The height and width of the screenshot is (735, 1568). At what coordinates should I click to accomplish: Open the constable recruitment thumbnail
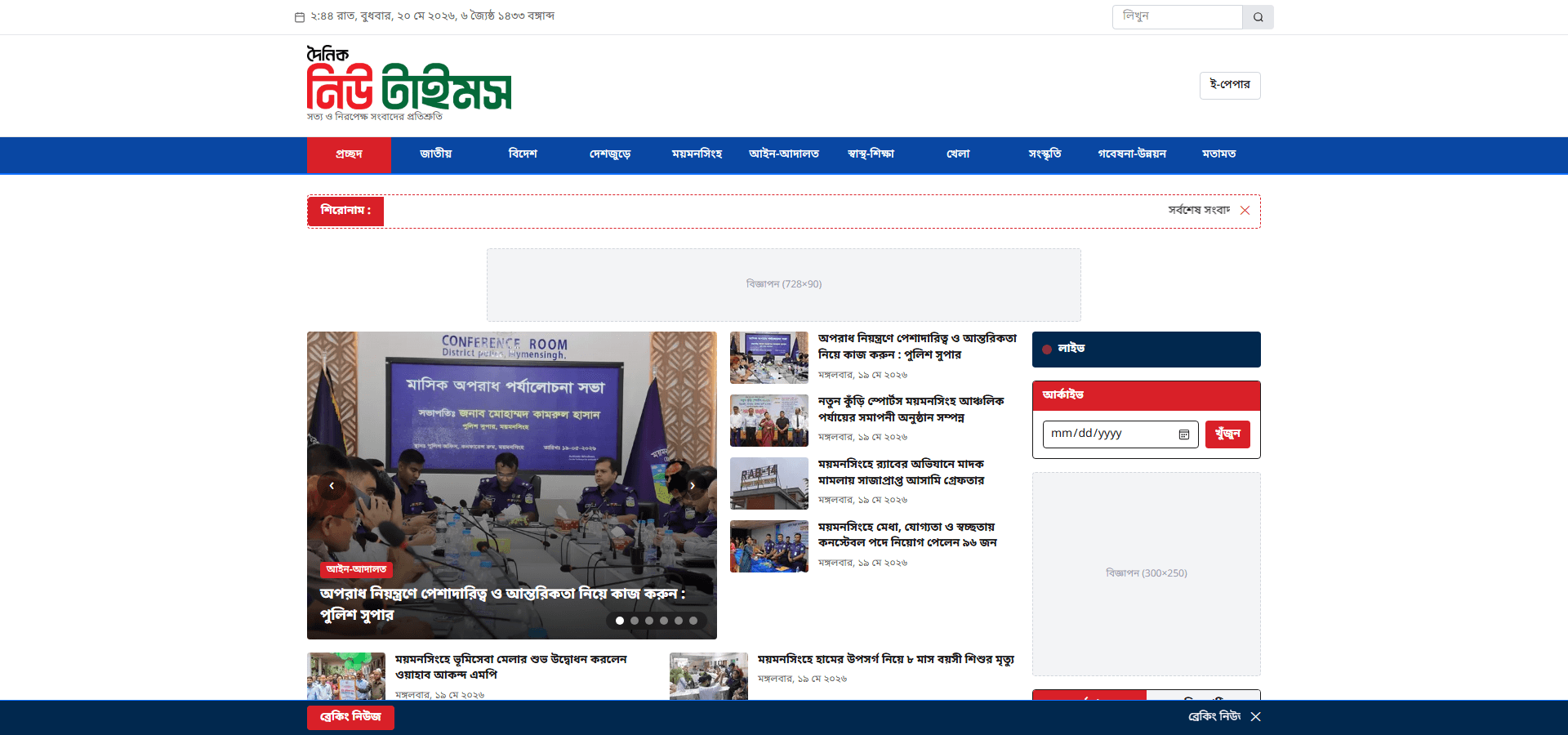[x=769, y=546]
